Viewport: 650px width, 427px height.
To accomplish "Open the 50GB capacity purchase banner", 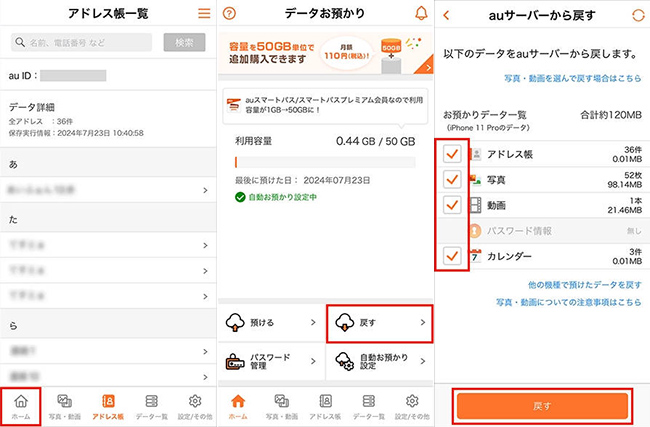I will 325,53.
